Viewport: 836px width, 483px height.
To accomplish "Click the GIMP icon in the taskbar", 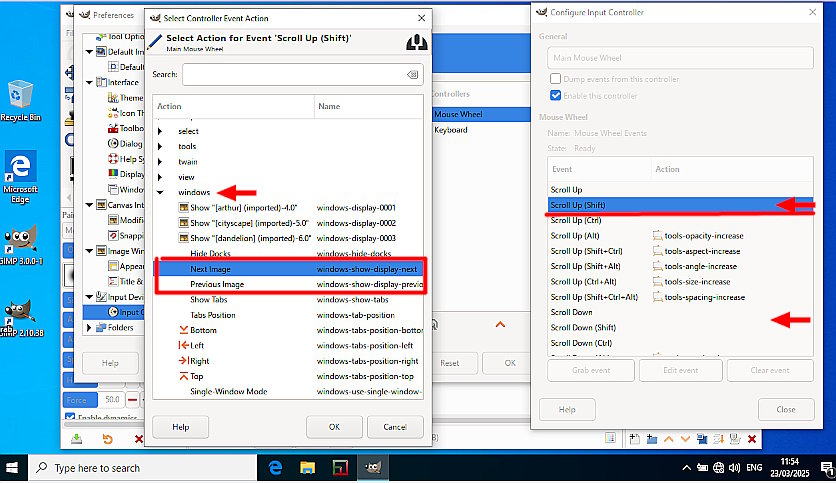I will (x=372, y=467).
